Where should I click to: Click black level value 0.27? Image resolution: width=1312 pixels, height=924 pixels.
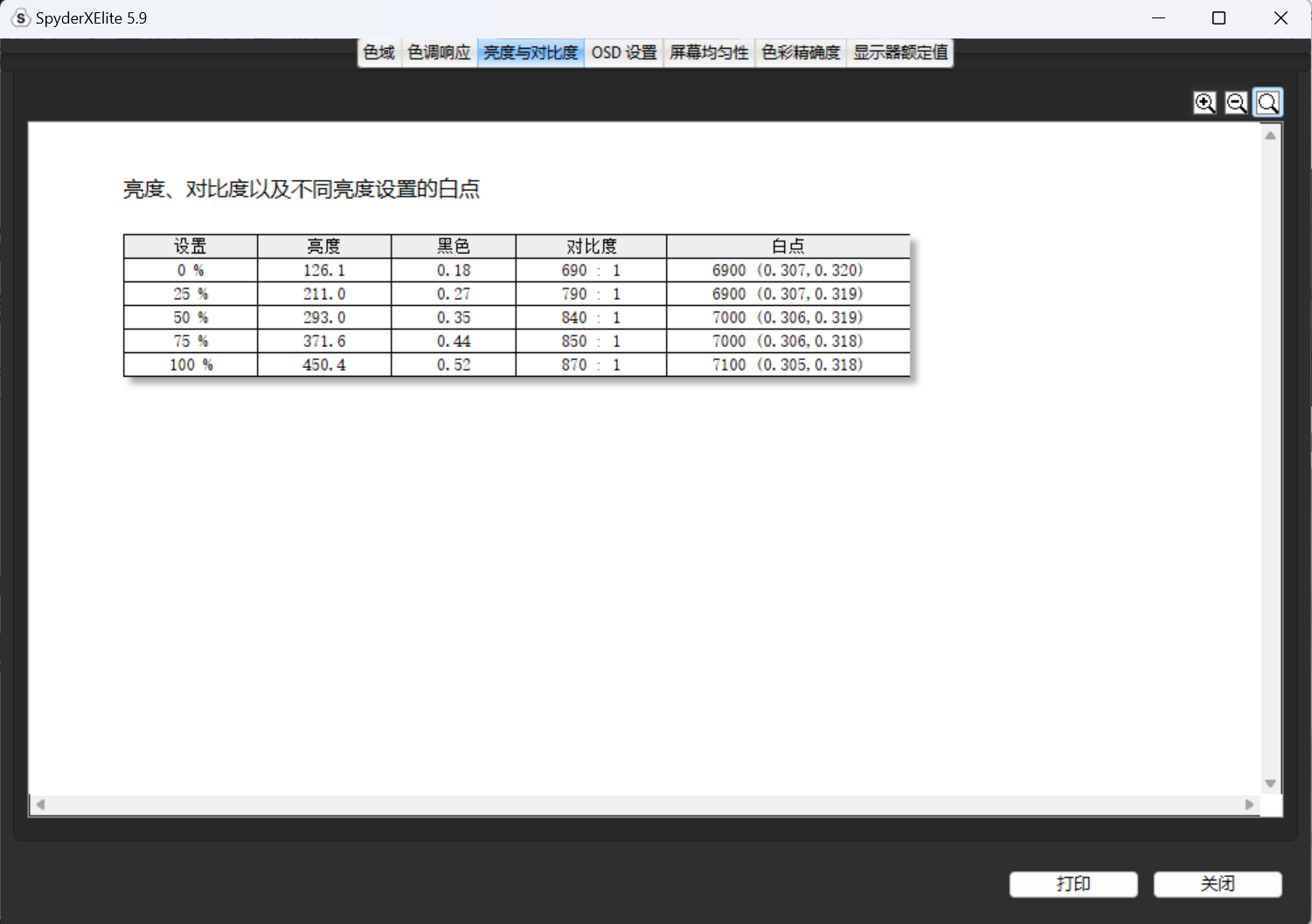[x=454, y=294]
